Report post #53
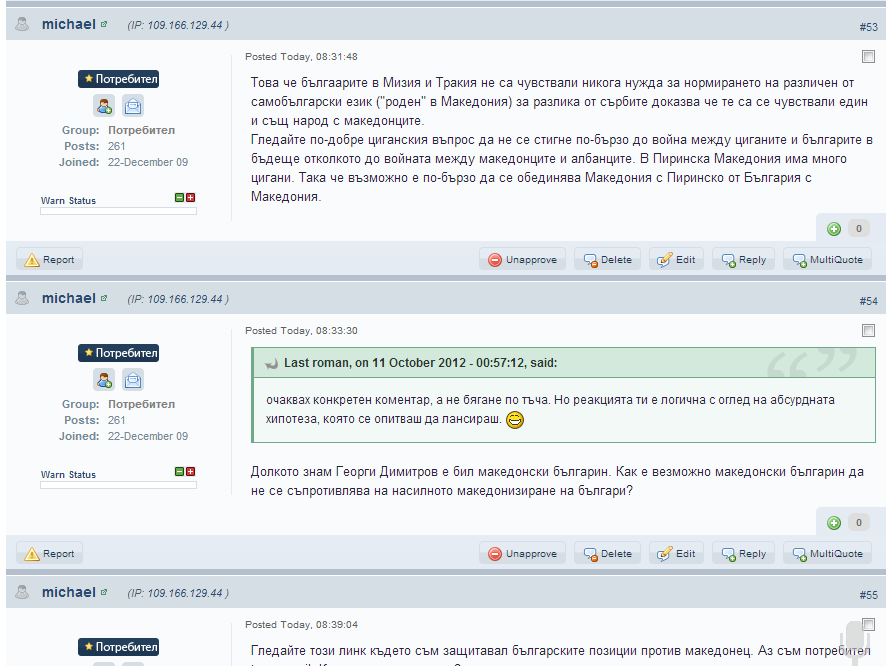 tap(50, 260)
